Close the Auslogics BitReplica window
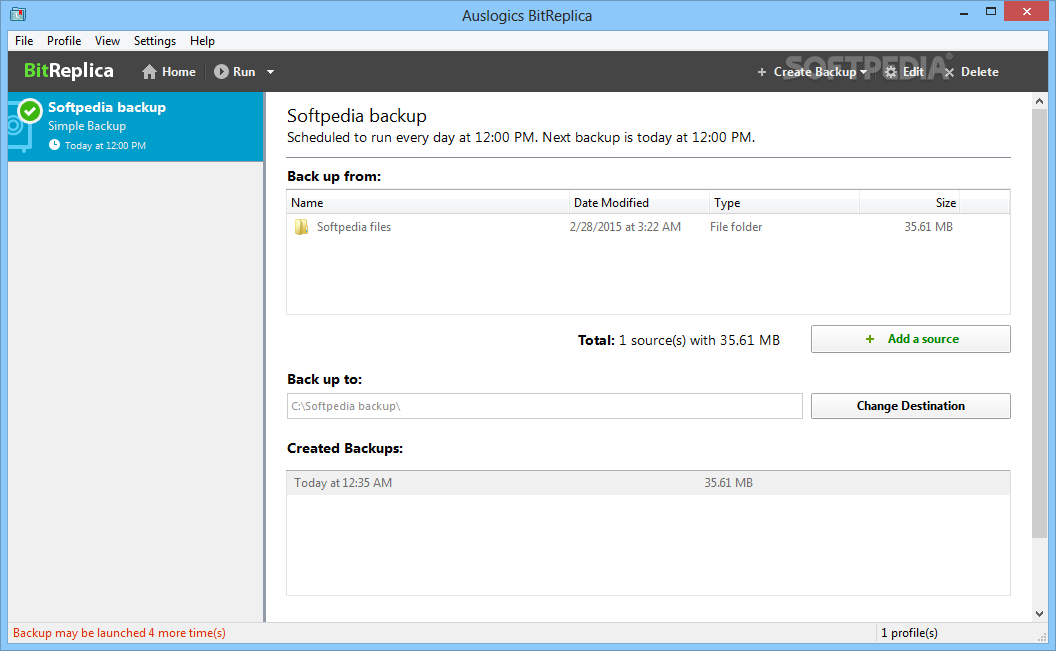The height and width of the screenshot is (651, 1056). click(1026, 11)
